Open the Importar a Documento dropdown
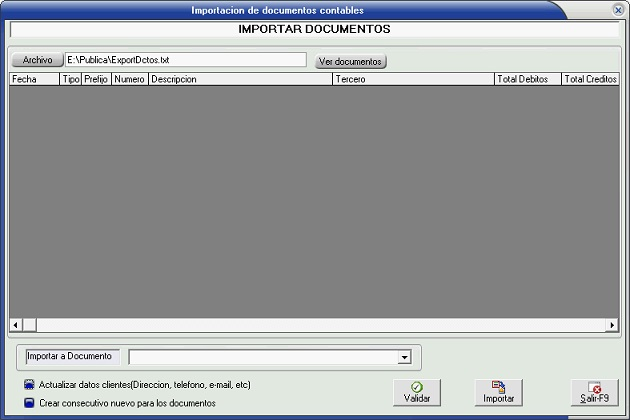Image resolution: width=630 pixels, height=420 pixels. 404,357
